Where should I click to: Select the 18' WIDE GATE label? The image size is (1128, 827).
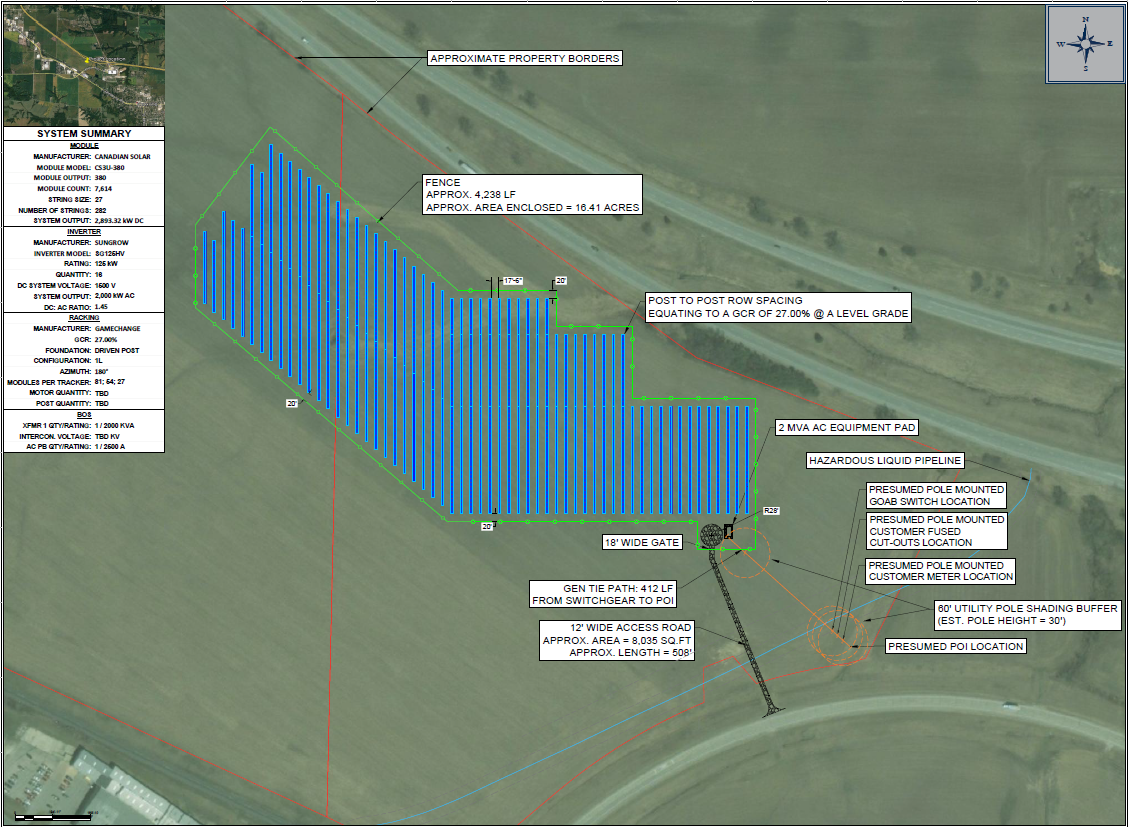coord(641,542)
